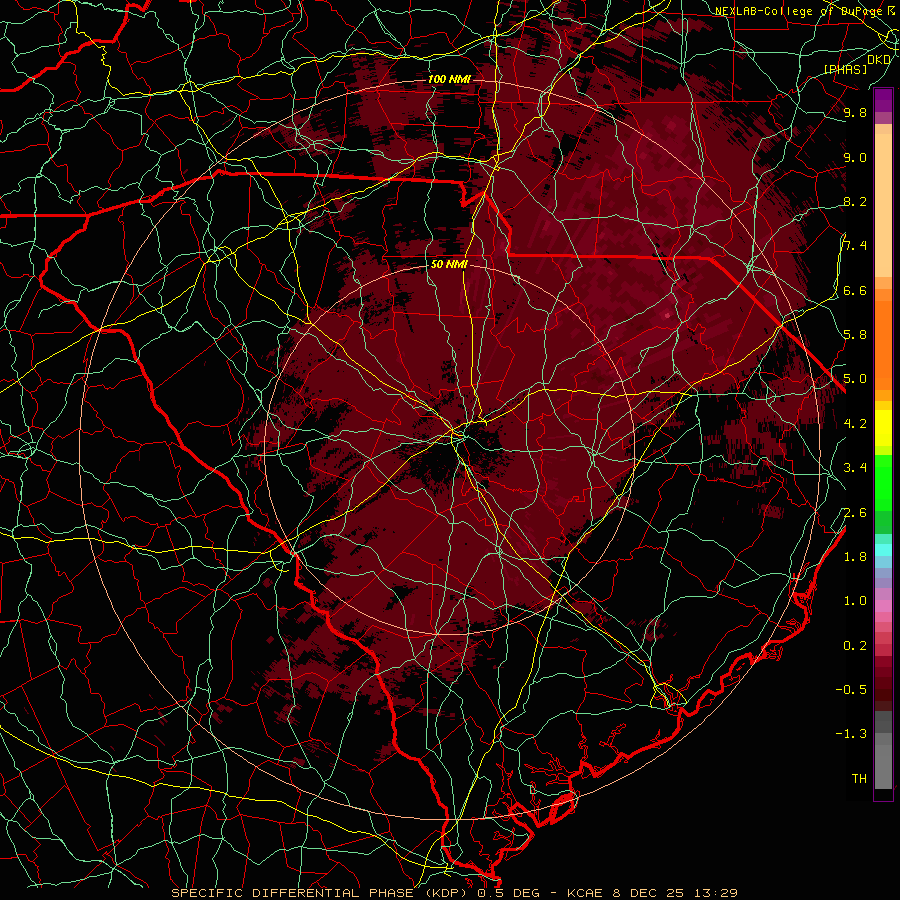Screen dimensions: 900x900
Task: Click the -1.3 value on the color scale
Action: click(x=851, y=734)
